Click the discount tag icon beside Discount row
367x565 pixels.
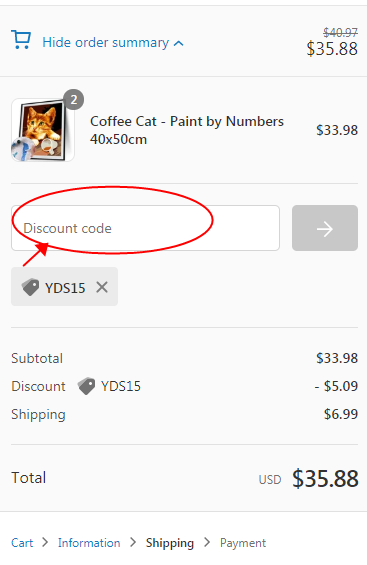(x=86, y=386)
